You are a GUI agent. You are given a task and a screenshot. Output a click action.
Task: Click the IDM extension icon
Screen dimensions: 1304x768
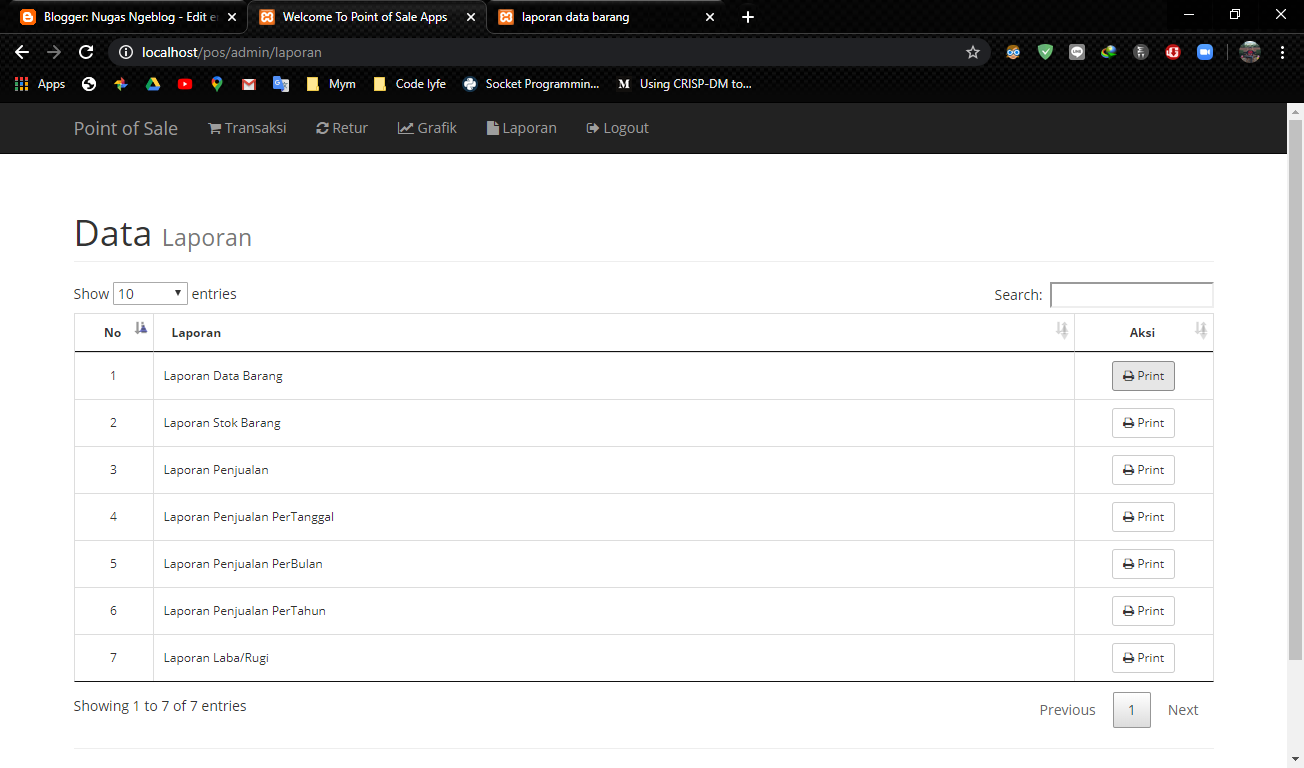tap(1109, 52)
